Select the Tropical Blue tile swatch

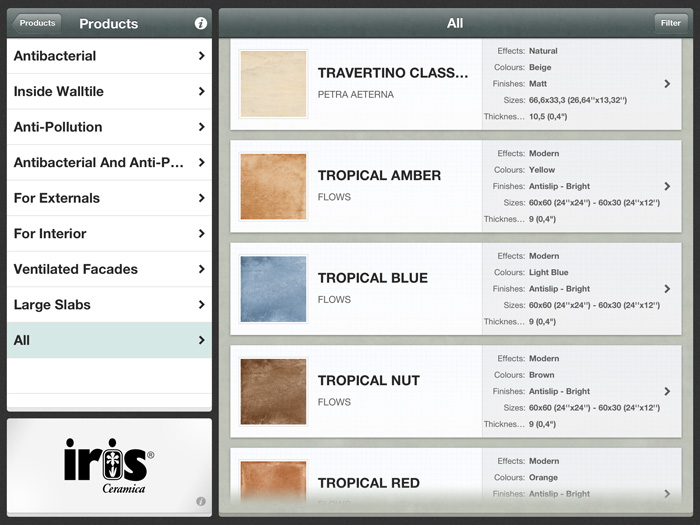tap(273, 289)
